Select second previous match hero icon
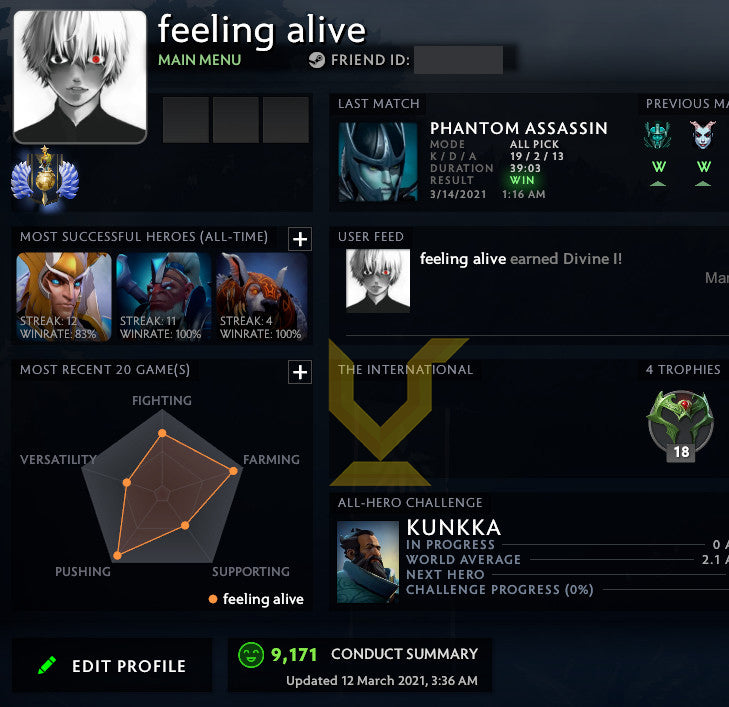729x707 pixels. (x=702, y=135)
